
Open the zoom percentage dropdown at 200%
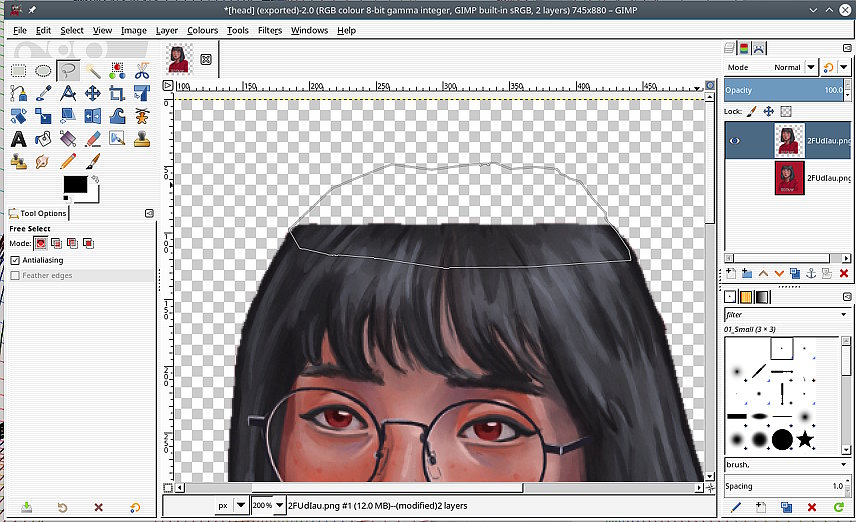tap(279, 506)
